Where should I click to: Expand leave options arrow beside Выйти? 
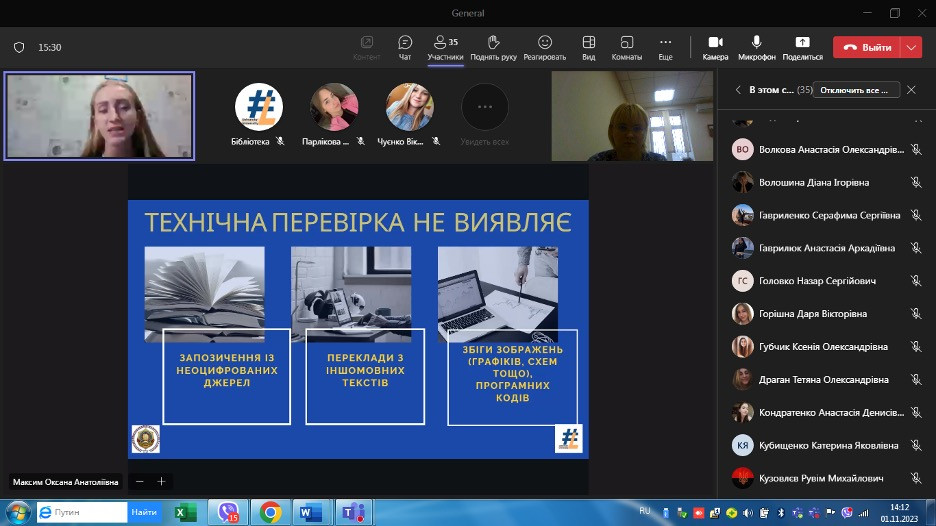[911, 47]
